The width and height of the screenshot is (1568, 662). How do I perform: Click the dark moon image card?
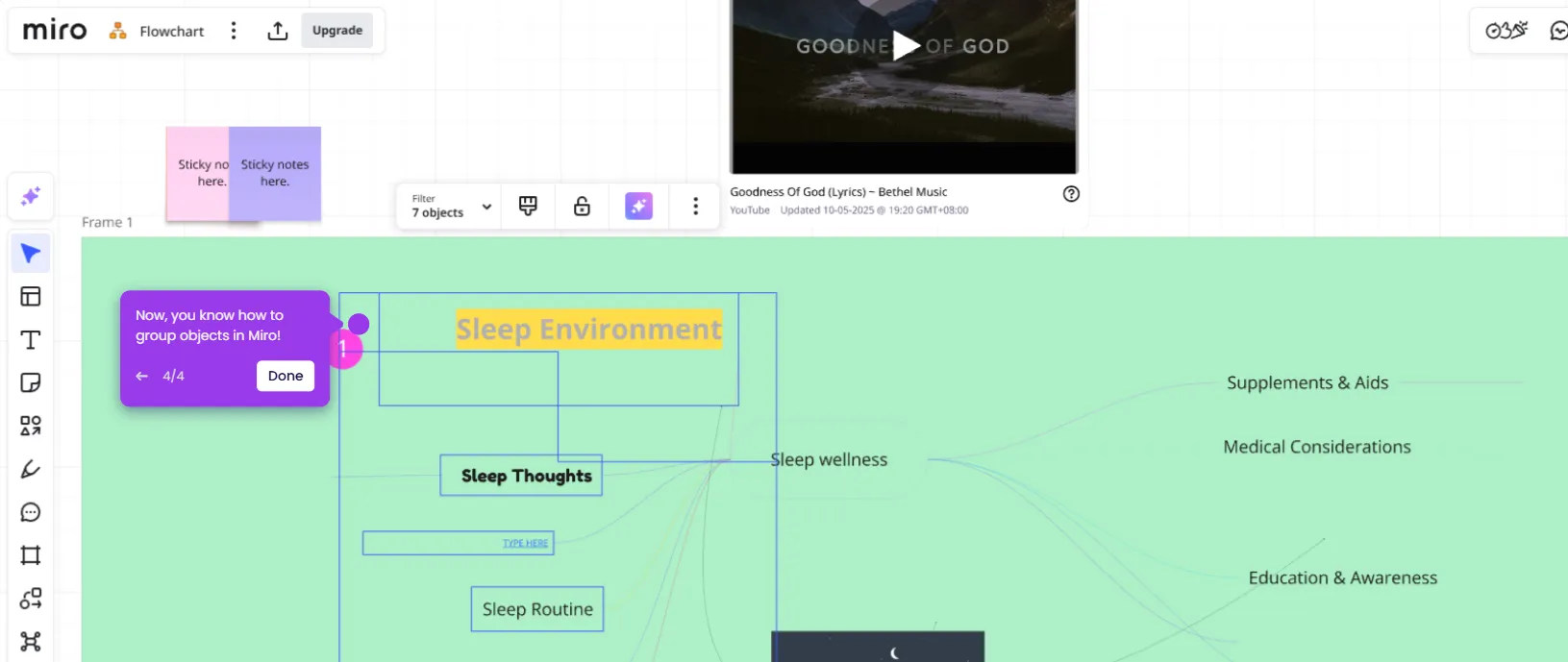pyautogui.click(x=878, y=647)
